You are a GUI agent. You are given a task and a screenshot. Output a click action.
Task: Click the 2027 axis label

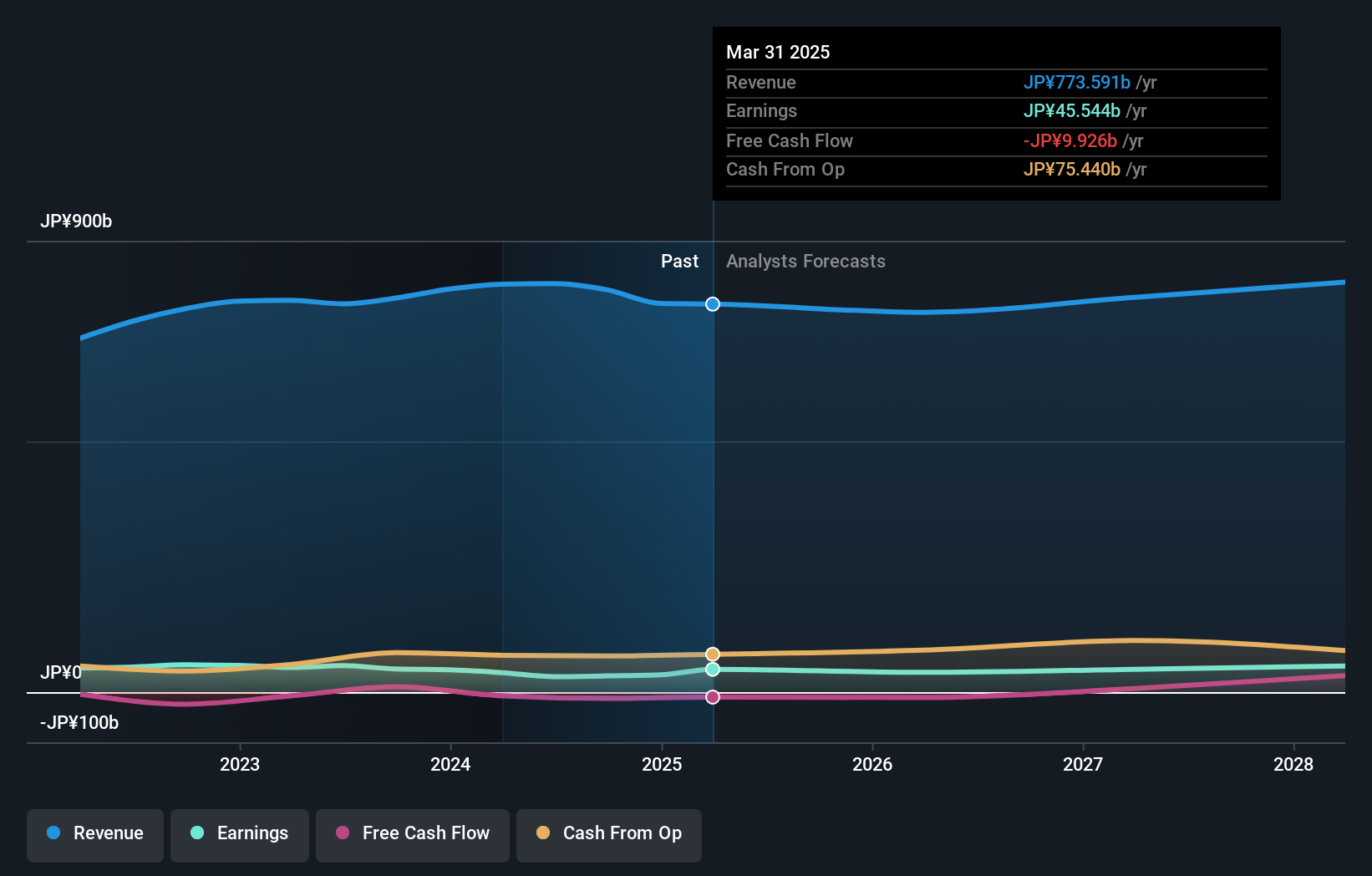pyautogui.click(x=1083, y=764)
